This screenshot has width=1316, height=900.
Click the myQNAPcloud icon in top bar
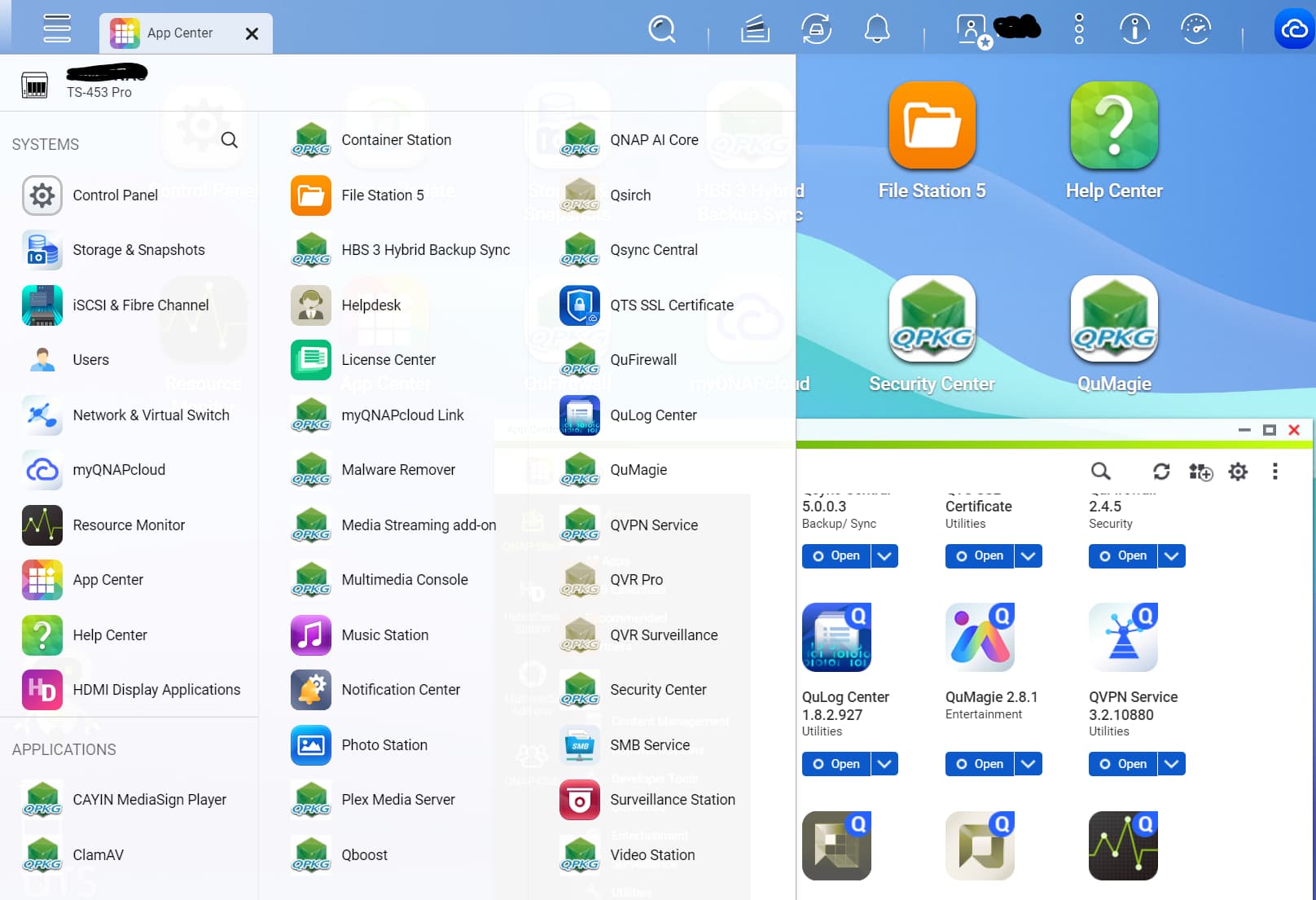[x=1293, y=30]
